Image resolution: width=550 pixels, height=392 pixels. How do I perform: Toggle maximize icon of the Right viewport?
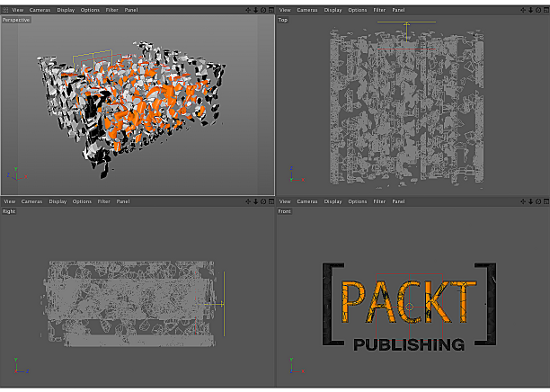[x=271, y=201]
